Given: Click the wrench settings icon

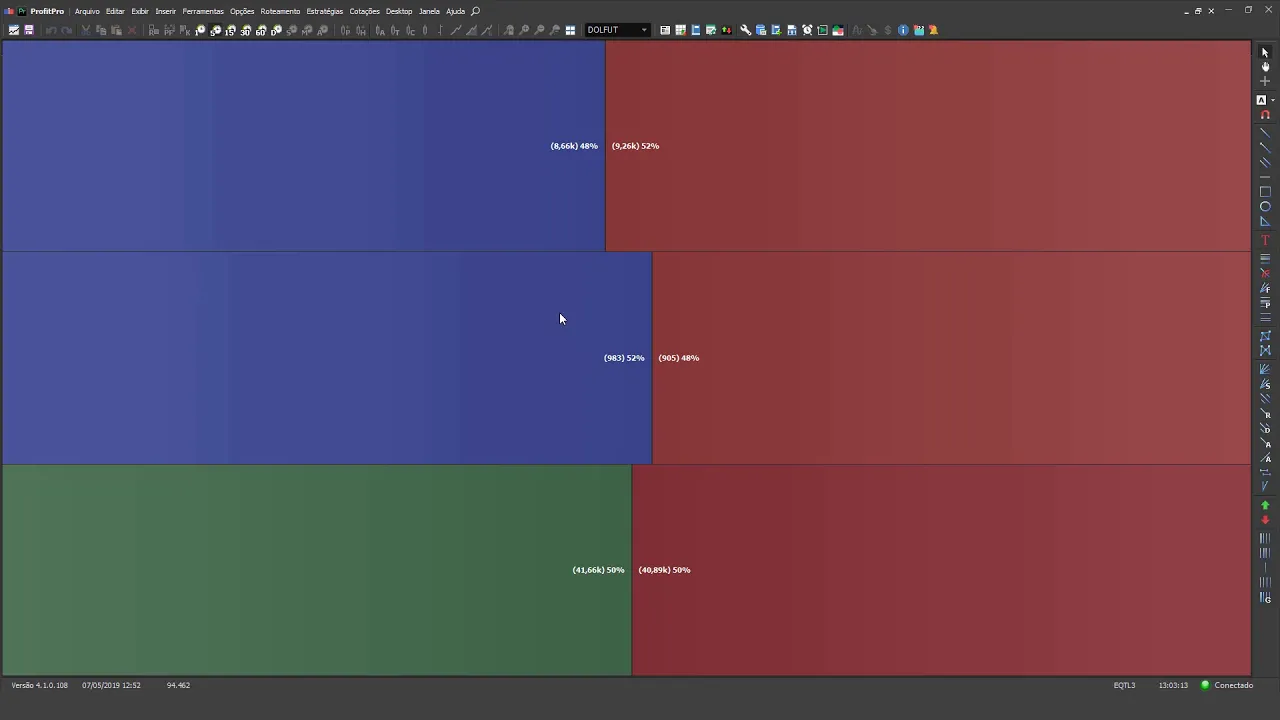Looking at the screenshot, I should (x=745, y=30).
